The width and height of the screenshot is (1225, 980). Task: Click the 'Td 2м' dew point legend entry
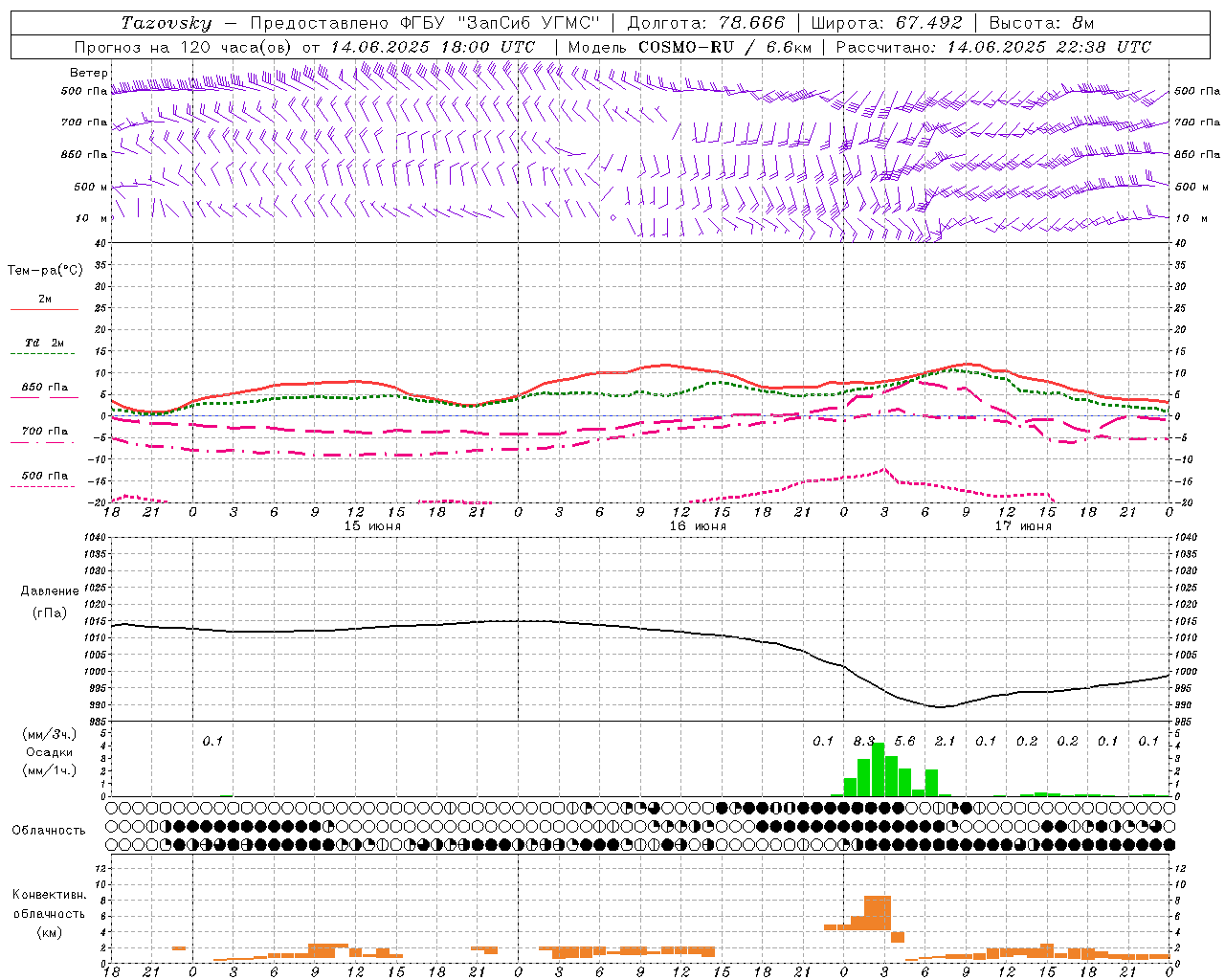click(45, 343)
